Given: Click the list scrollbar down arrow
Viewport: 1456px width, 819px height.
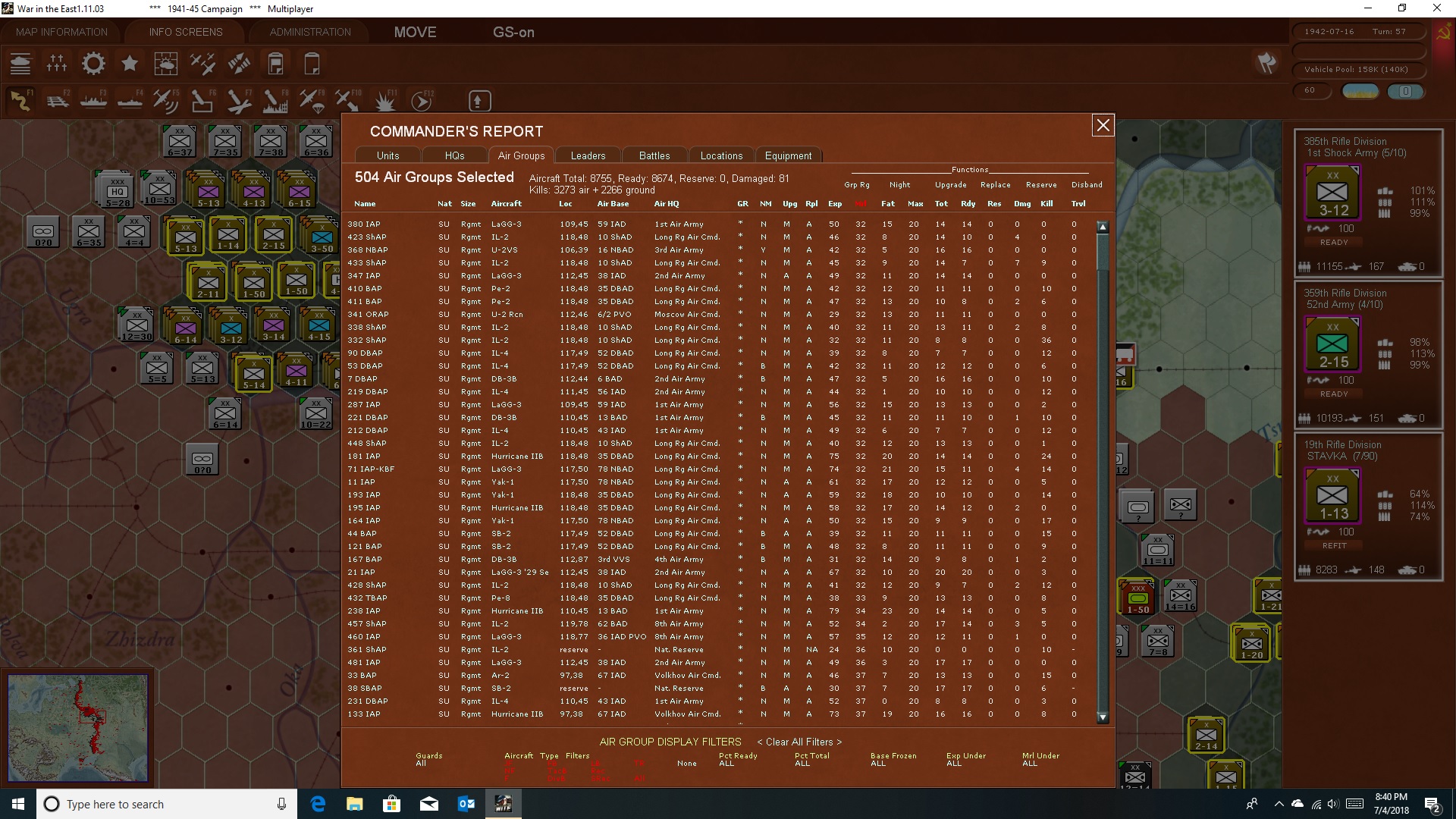Looking at the screenshot, I should (x=1103, y=717).
